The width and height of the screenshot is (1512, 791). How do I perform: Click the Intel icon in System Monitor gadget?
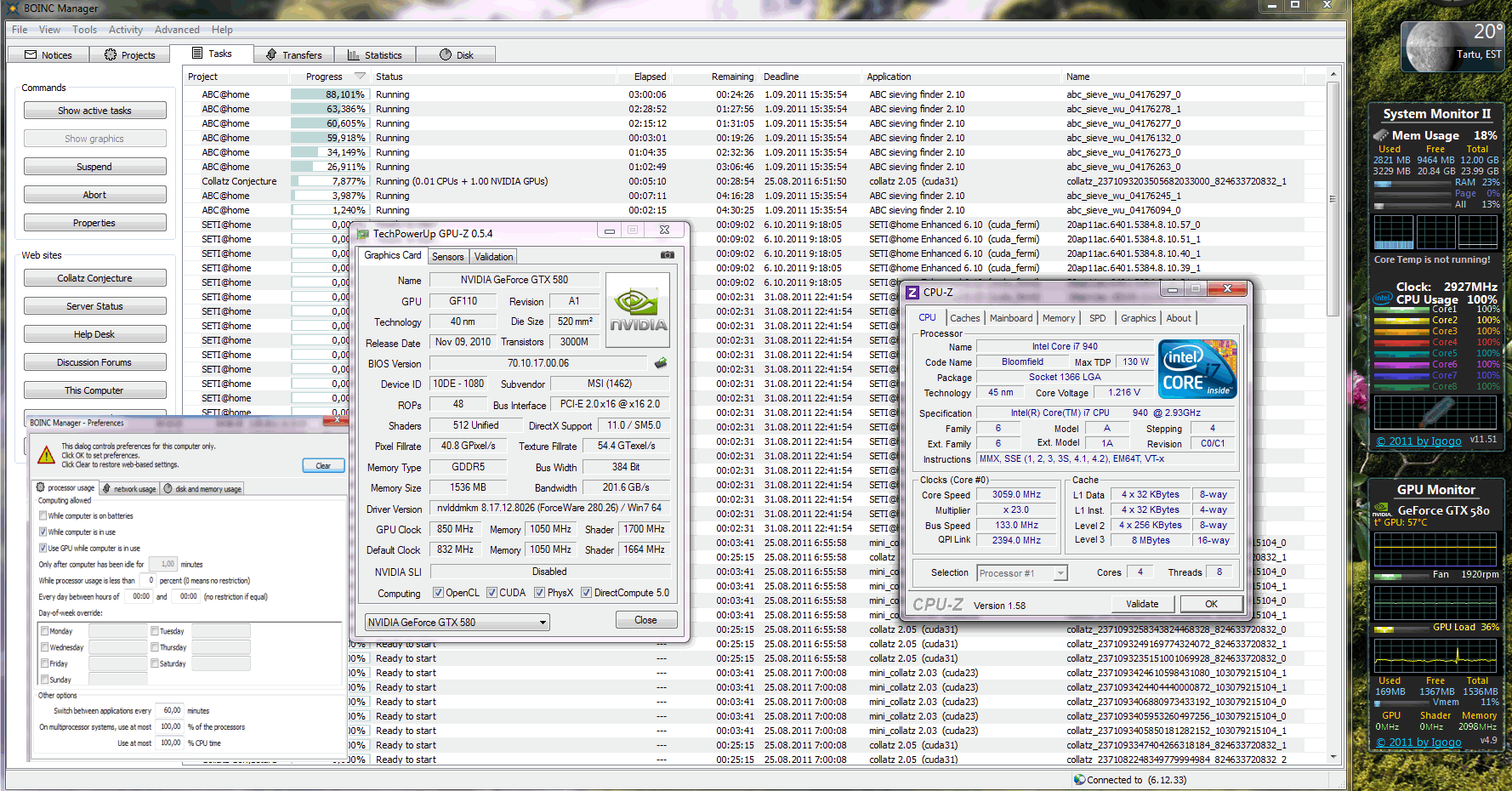pos(1383,299)
